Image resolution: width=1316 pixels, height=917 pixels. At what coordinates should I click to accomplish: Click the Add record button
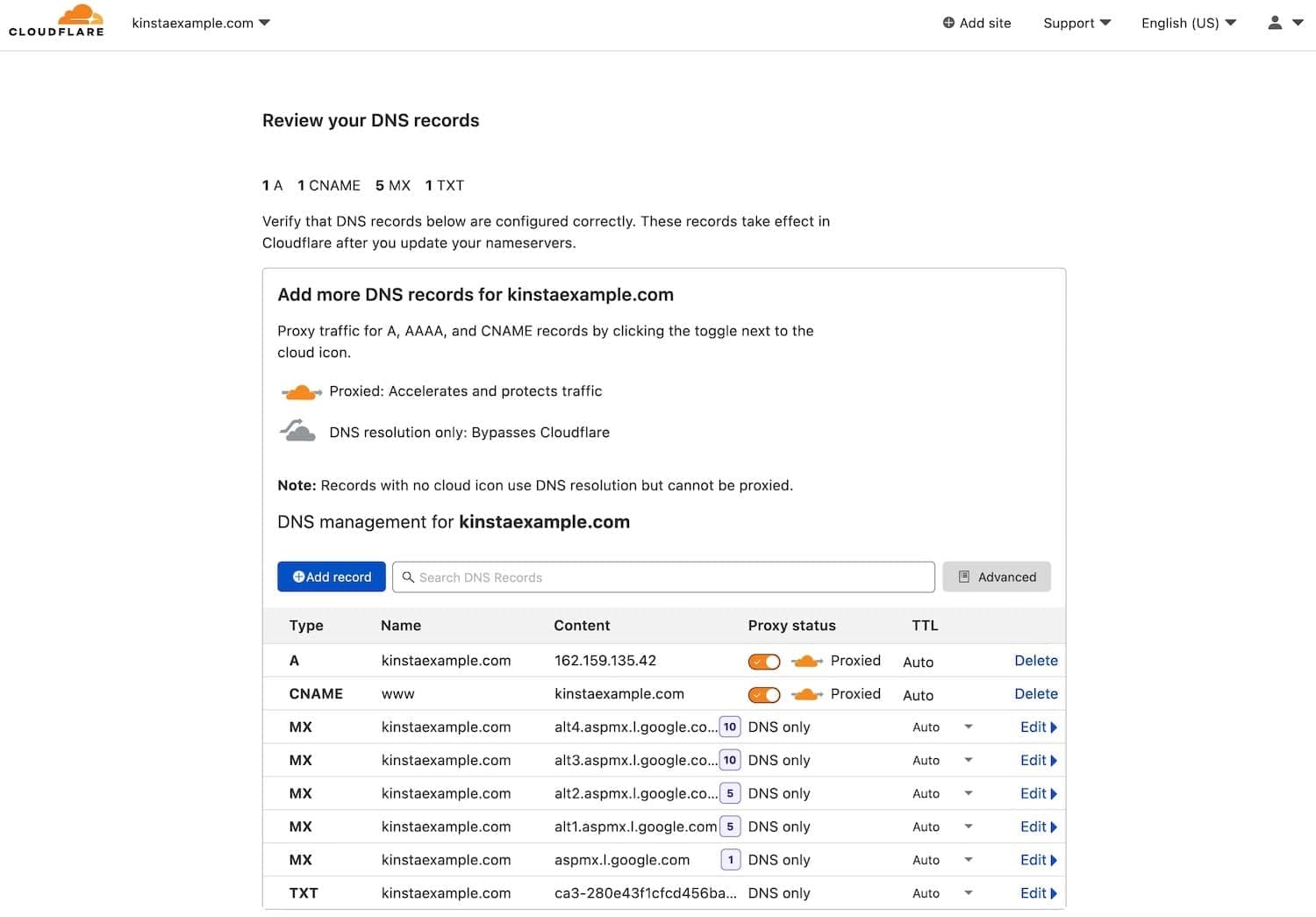pyautogui.click(x=331, y=577)
